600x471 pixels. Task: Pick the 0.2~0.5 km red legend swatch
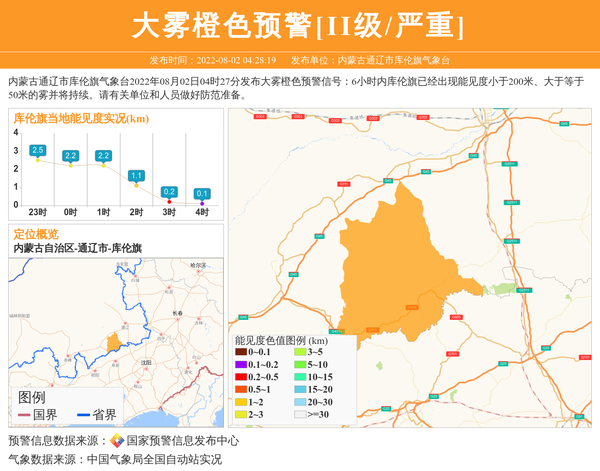(x=241, y=377)
